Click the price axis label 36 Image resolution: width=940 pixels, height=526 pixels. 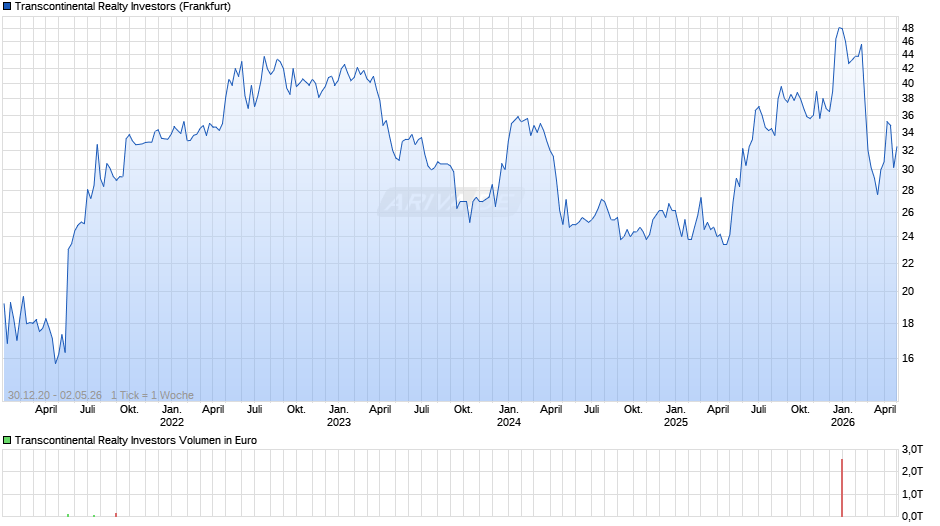coord(908,115)
